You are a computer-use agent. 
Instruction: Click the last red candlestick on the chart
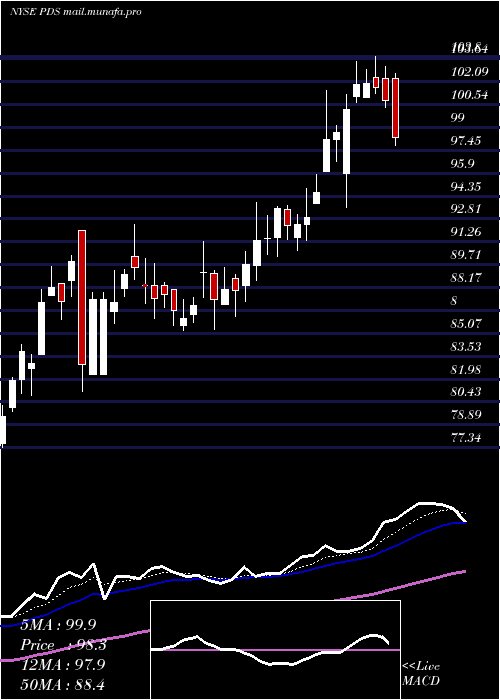(x=395, y=108)
